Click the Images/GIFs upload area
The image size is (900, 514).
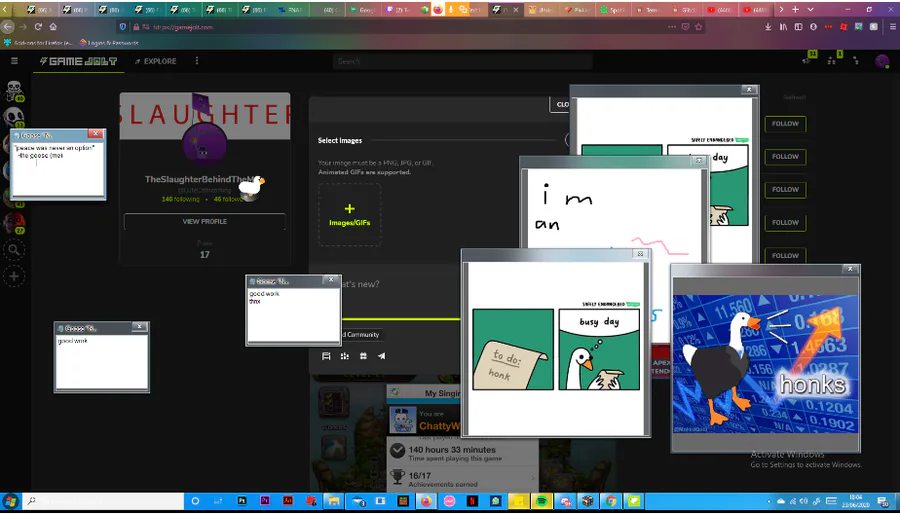tap(350, 215)
